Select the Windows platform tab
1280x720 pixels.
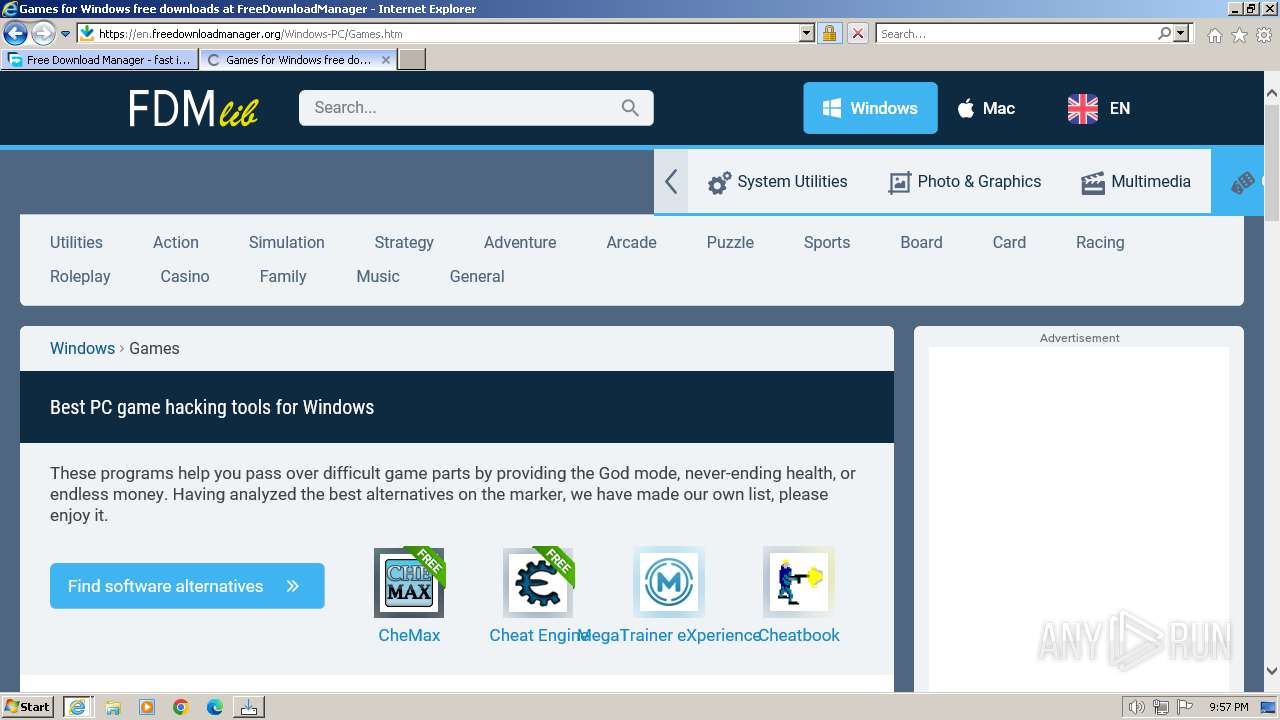[870, 108]
